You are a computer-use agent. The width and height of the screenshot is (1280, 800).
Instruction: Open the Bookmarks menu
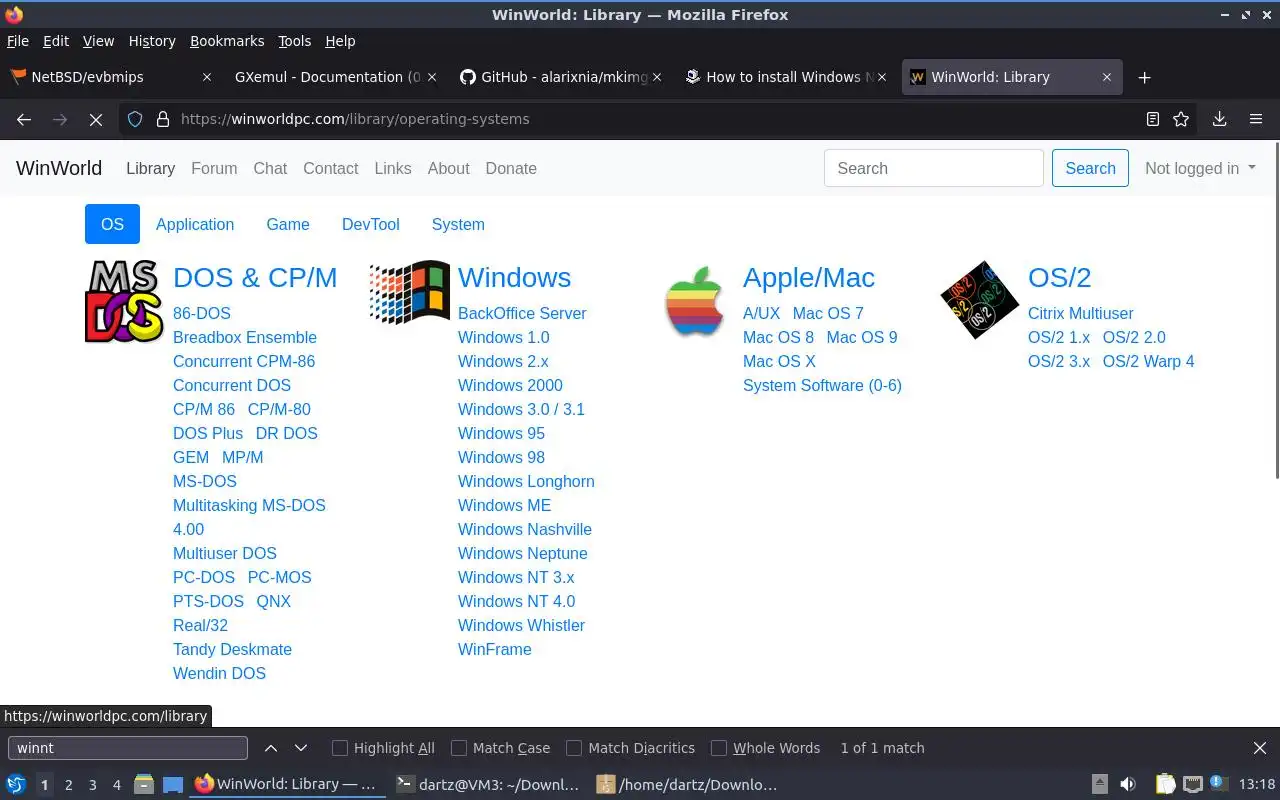click(227, 41)
